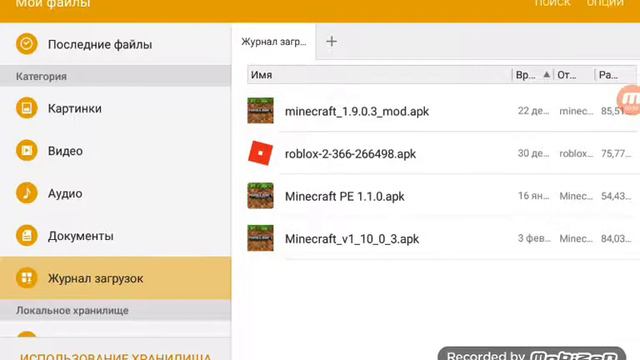Click the 54,43... size cell
Screen dimensions: 640x360
pyautogui.click(x=616, y=196)
